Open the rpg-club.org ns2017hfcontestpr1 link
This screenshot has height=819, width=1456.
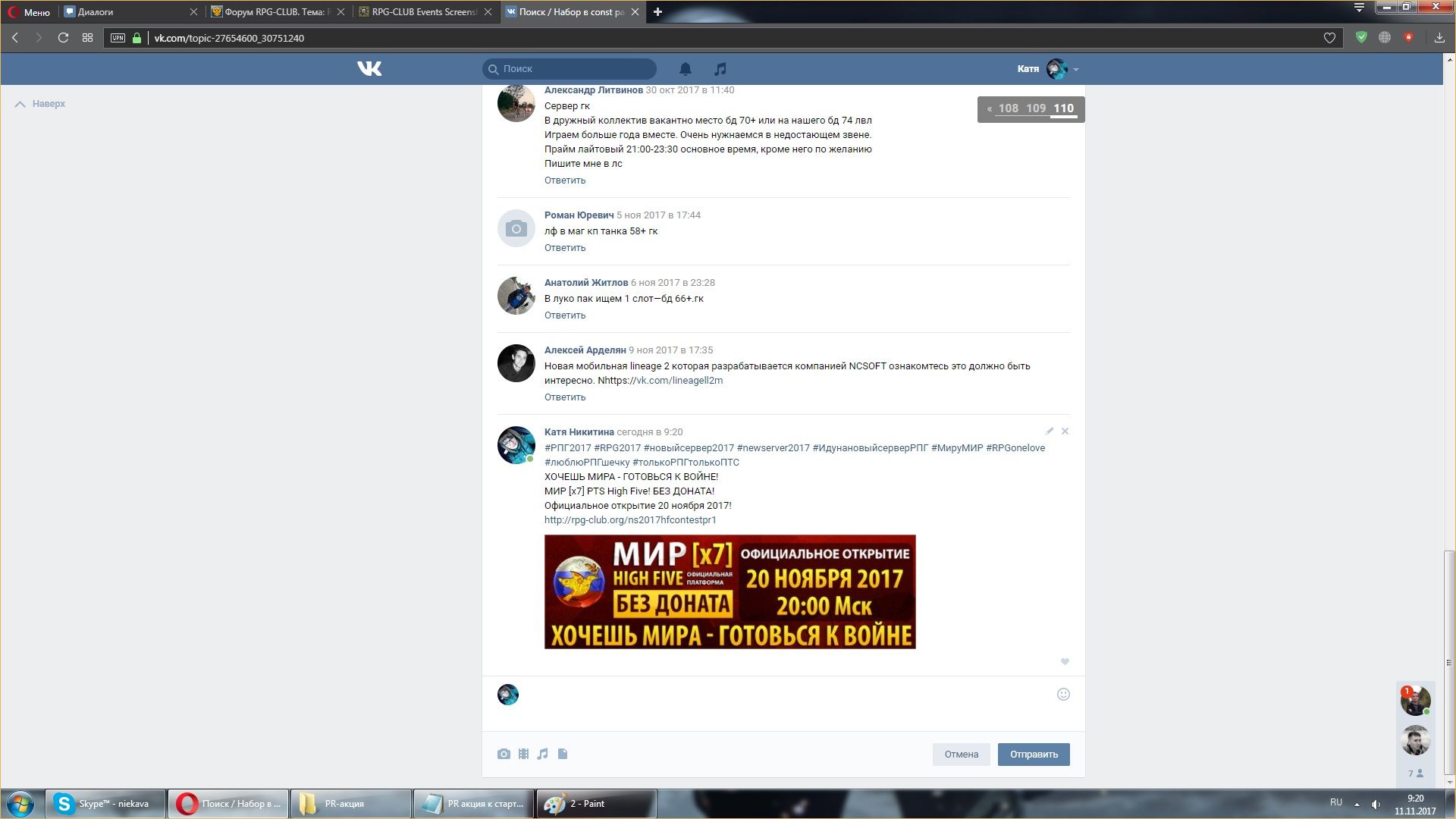pos(630,520)
